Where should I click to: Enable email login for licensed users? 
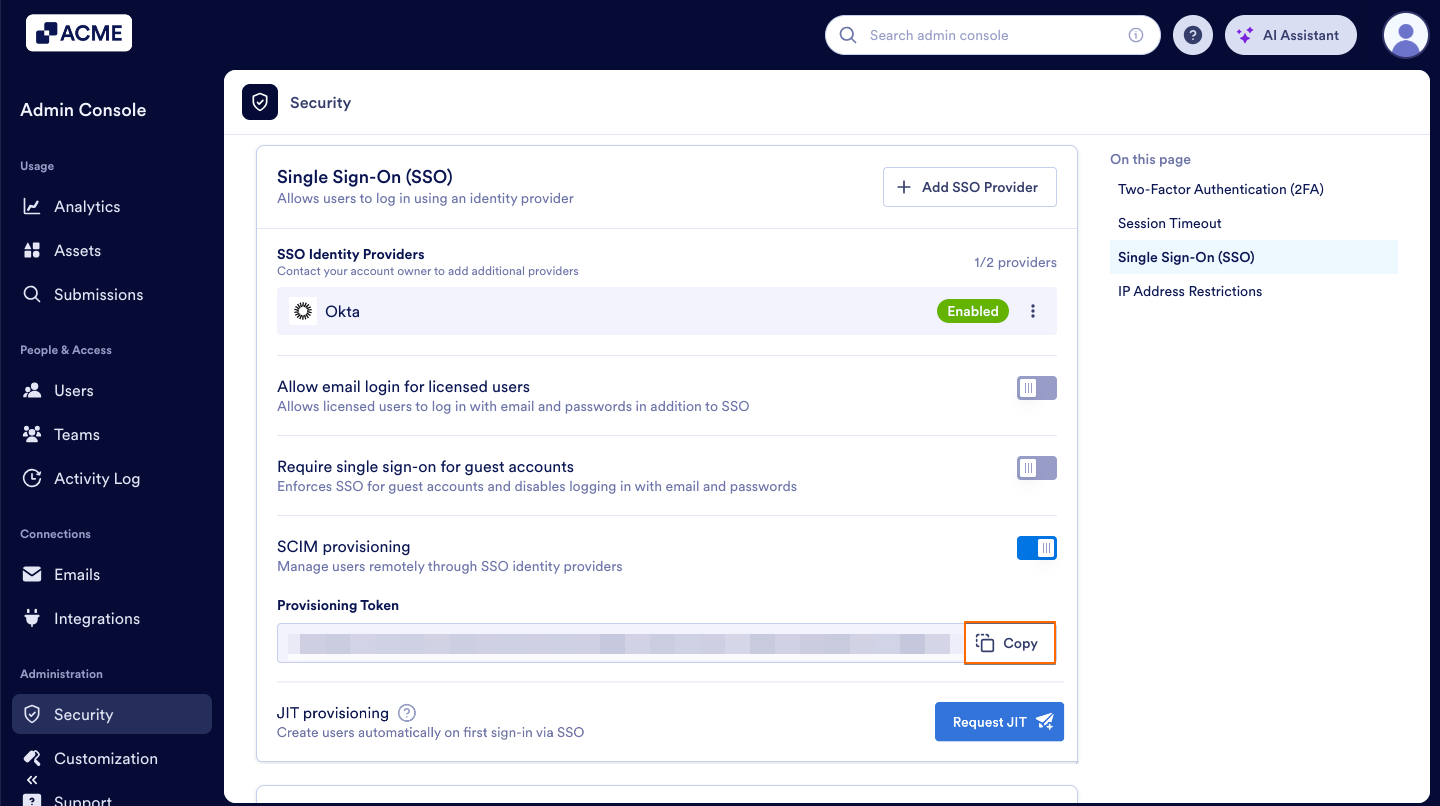pyautogui.click(x=1036, y=387)
